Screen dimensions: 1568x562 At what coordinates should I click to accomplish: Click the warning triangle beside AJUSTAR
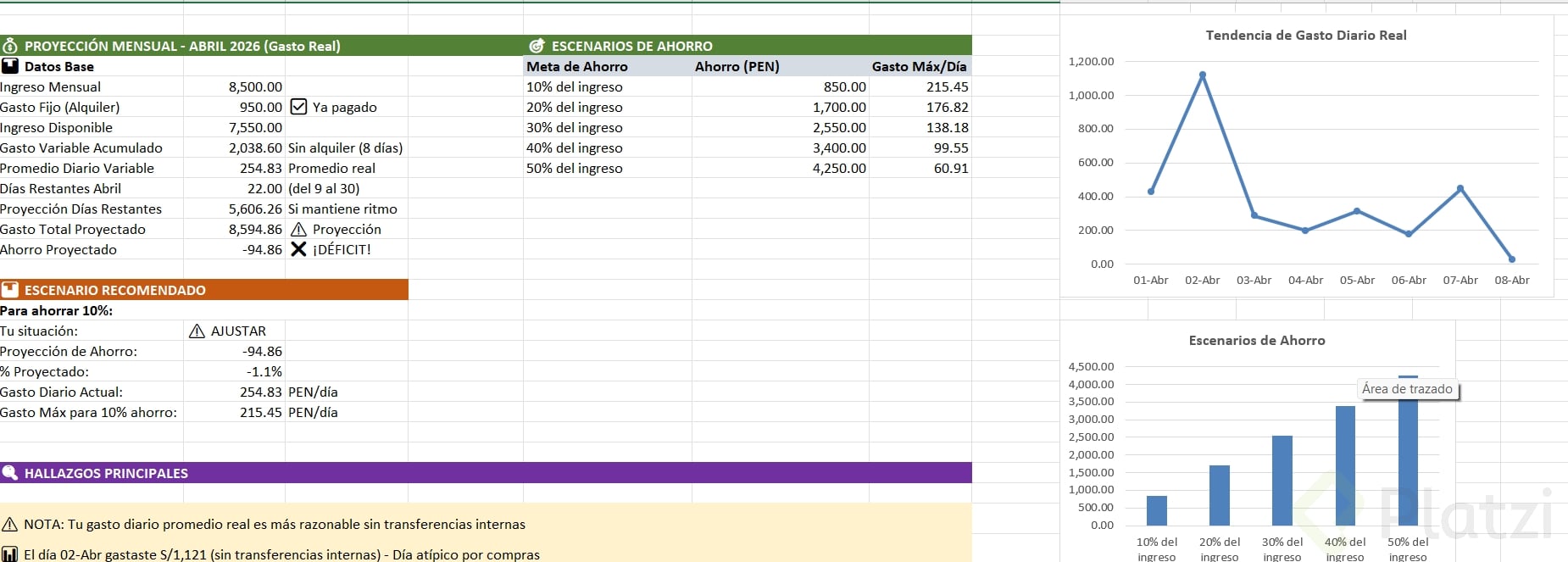(x=197, y=331)
